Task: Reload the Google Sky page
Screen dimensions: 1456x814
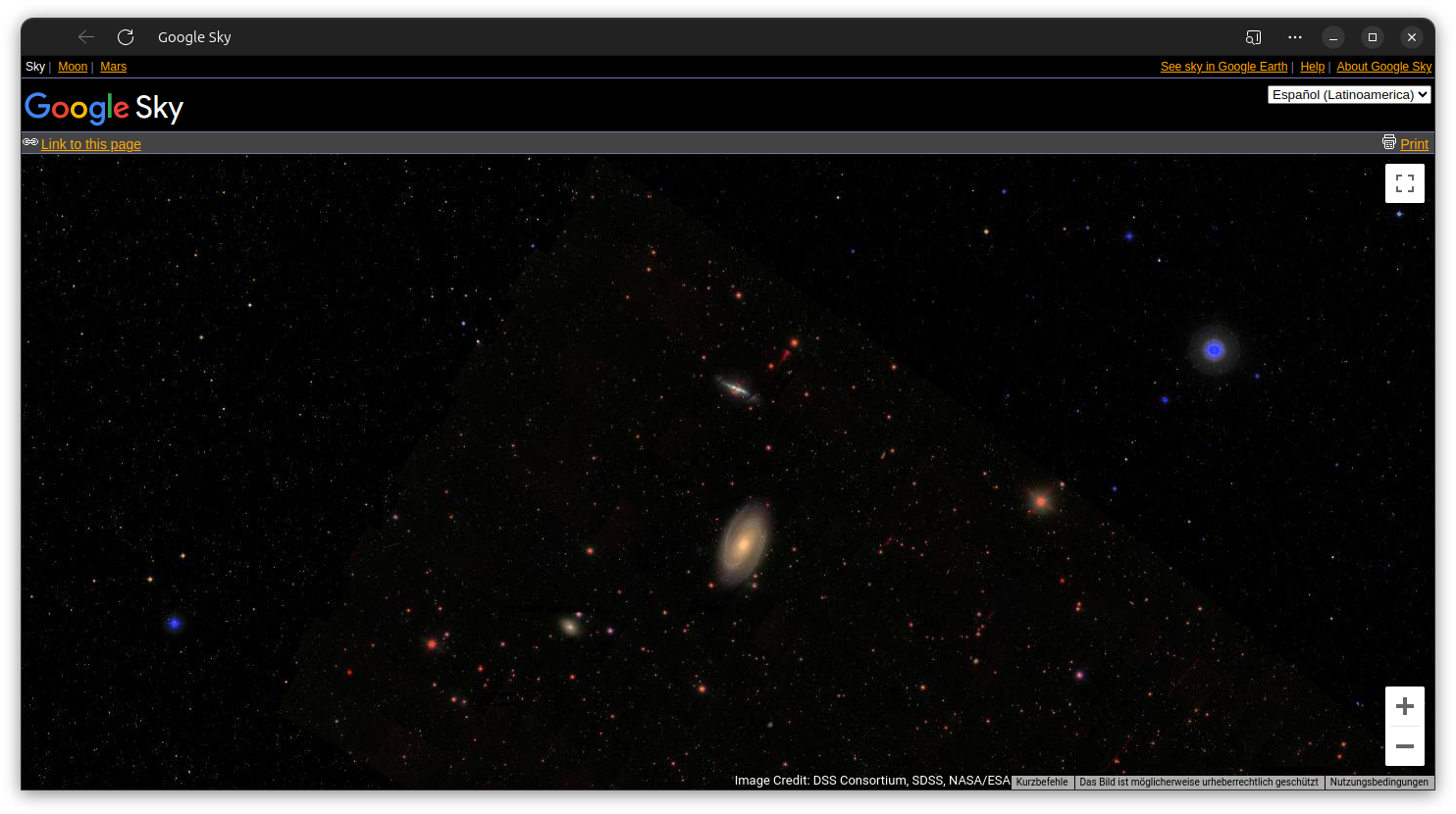Action: [126, 37]
